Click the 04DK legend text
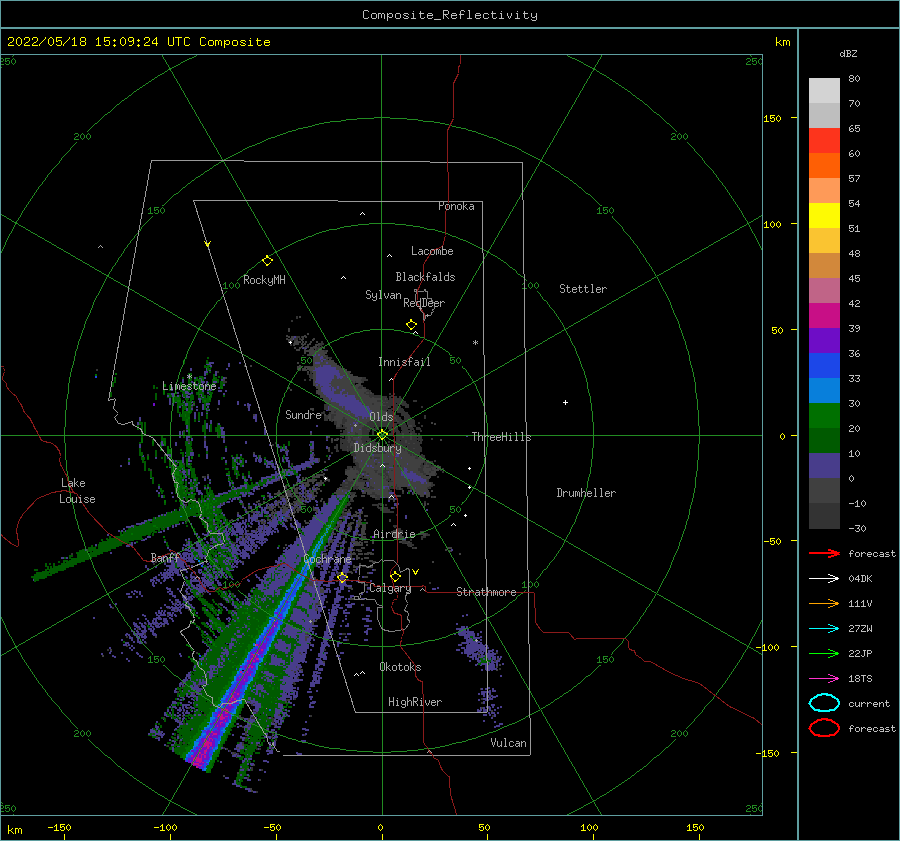Image resolution: width=900 pixels, height=841 pixels. pyautogui.click(x=860, y=579)
